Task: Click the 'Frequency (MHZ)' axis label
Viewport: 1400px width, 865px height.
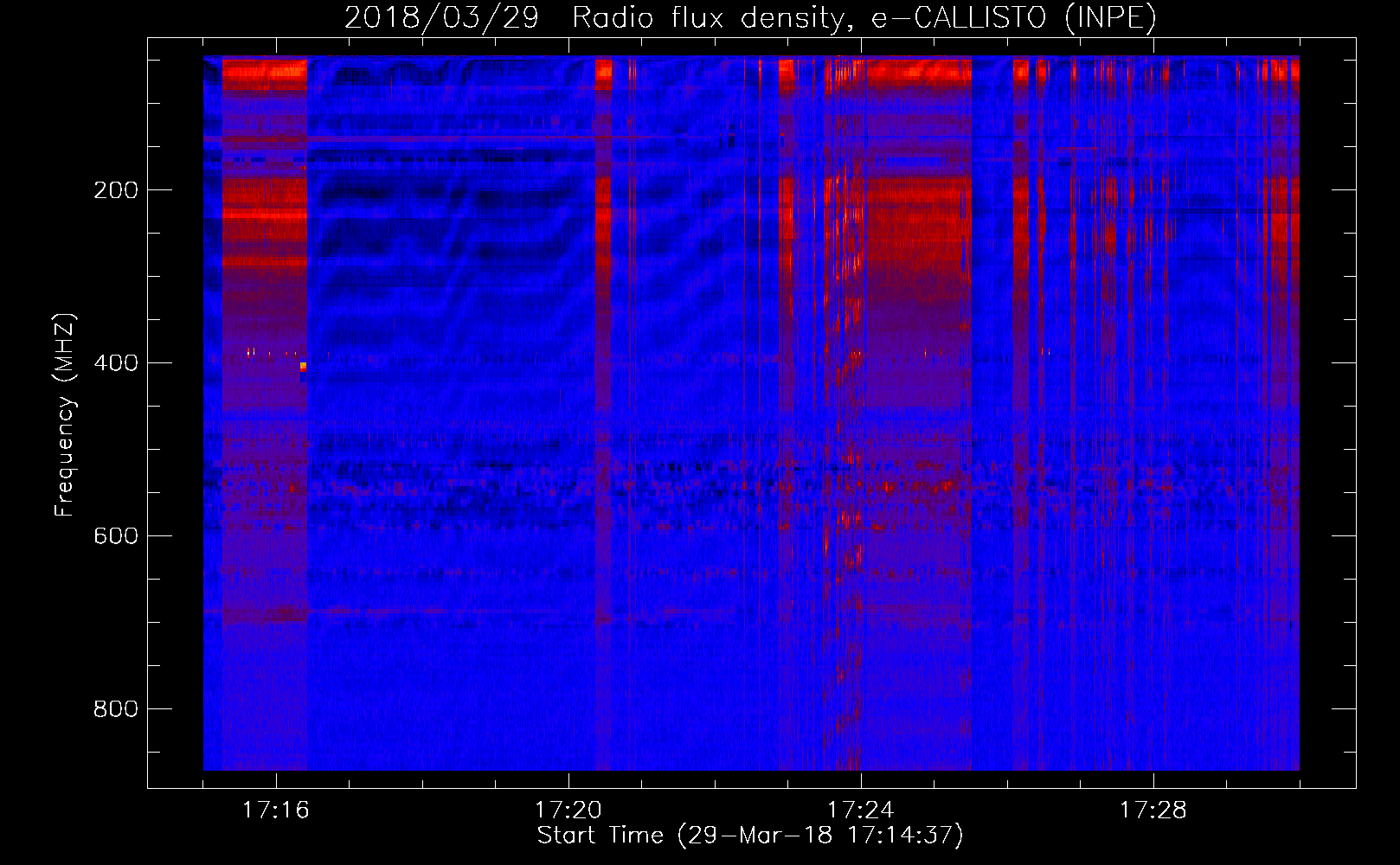Action: (x=65, y=415)
